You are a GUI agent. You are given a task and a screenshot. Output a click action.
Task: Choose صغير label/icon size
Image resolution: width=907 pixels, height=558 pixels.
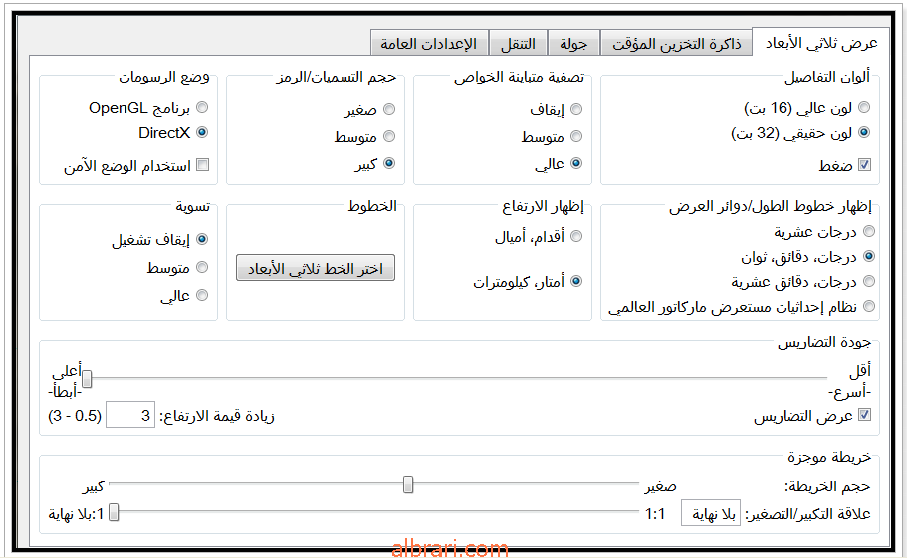[x=389, y=109]
